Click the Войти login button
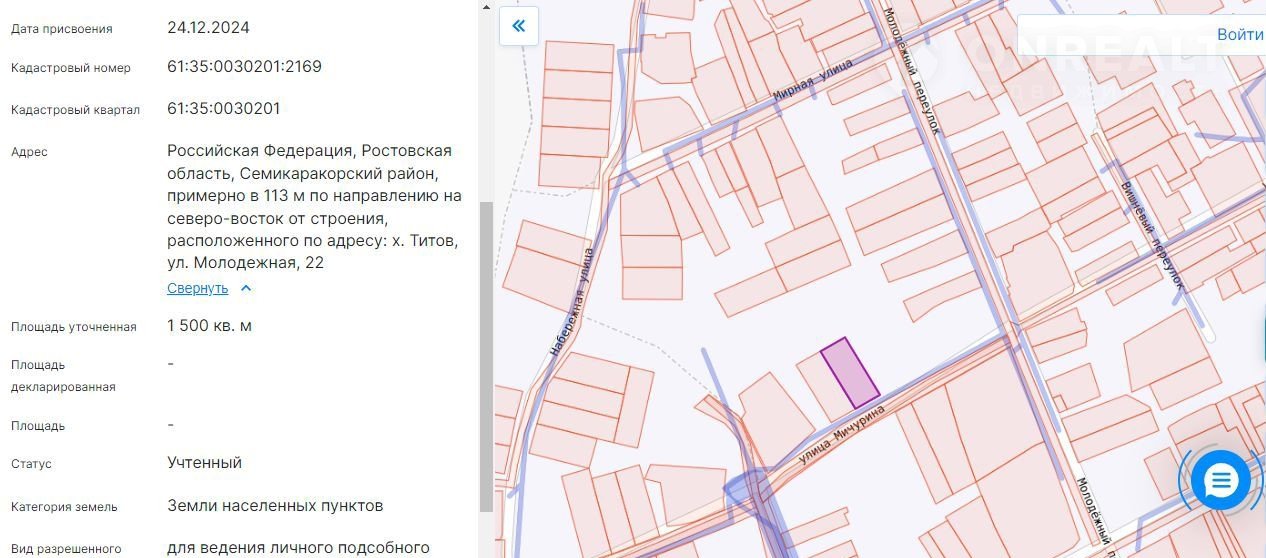This screenshot has width=1266, height=558. pos(1239,34)
